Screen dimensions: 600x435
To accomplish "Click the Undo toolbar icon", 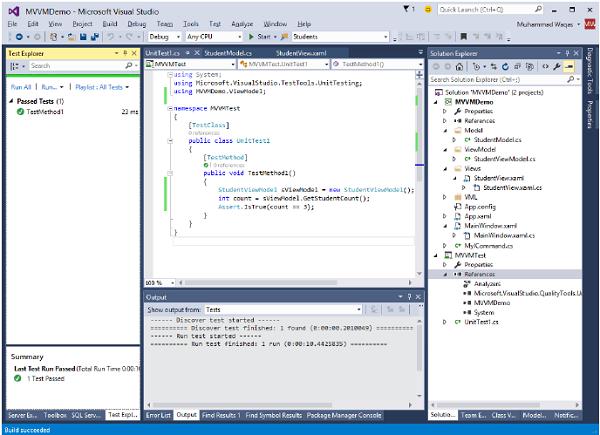I will click(x=110, y=37).
